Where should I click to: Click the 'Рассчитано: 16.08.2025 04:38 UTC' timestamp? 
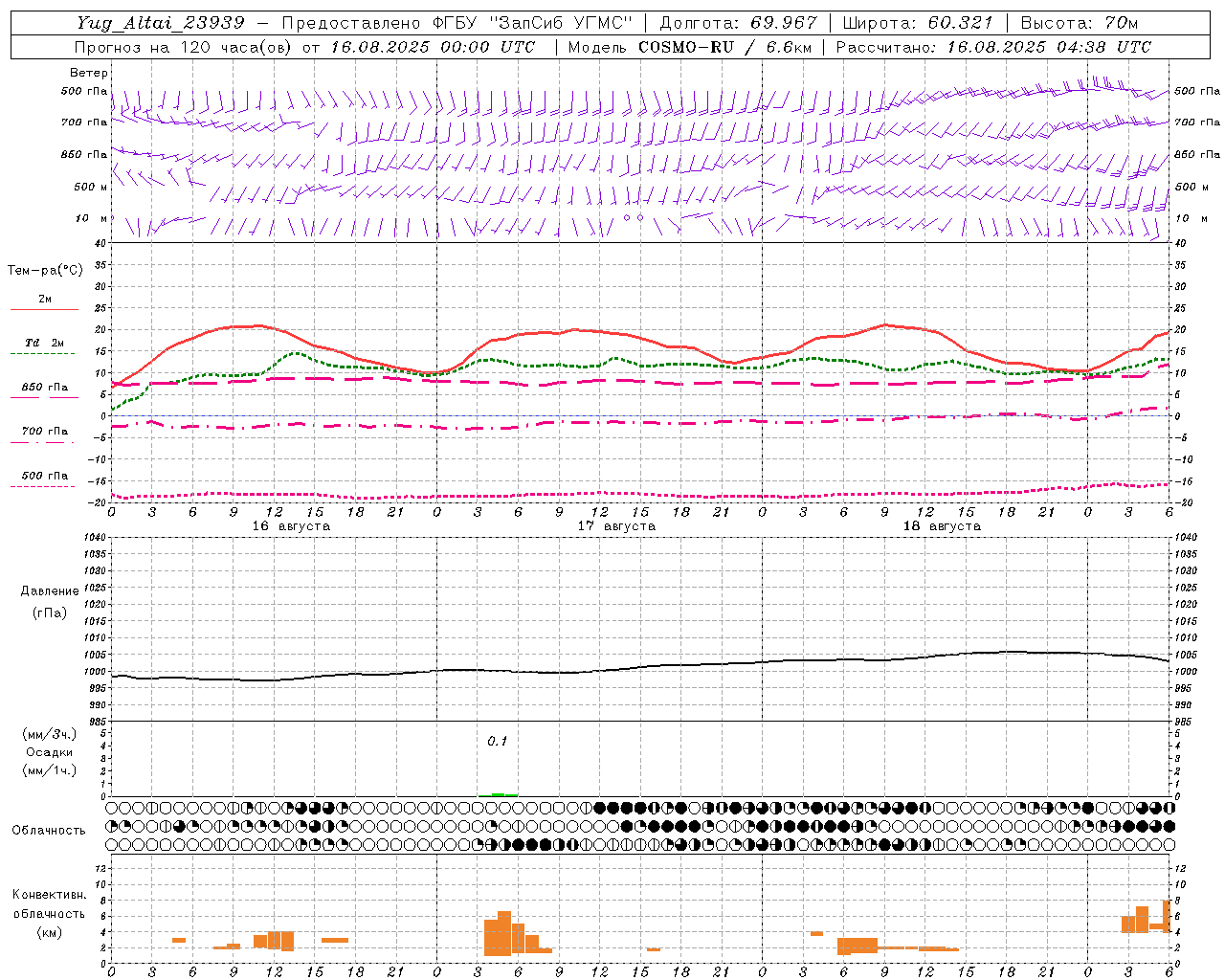[x=993, y=47]
